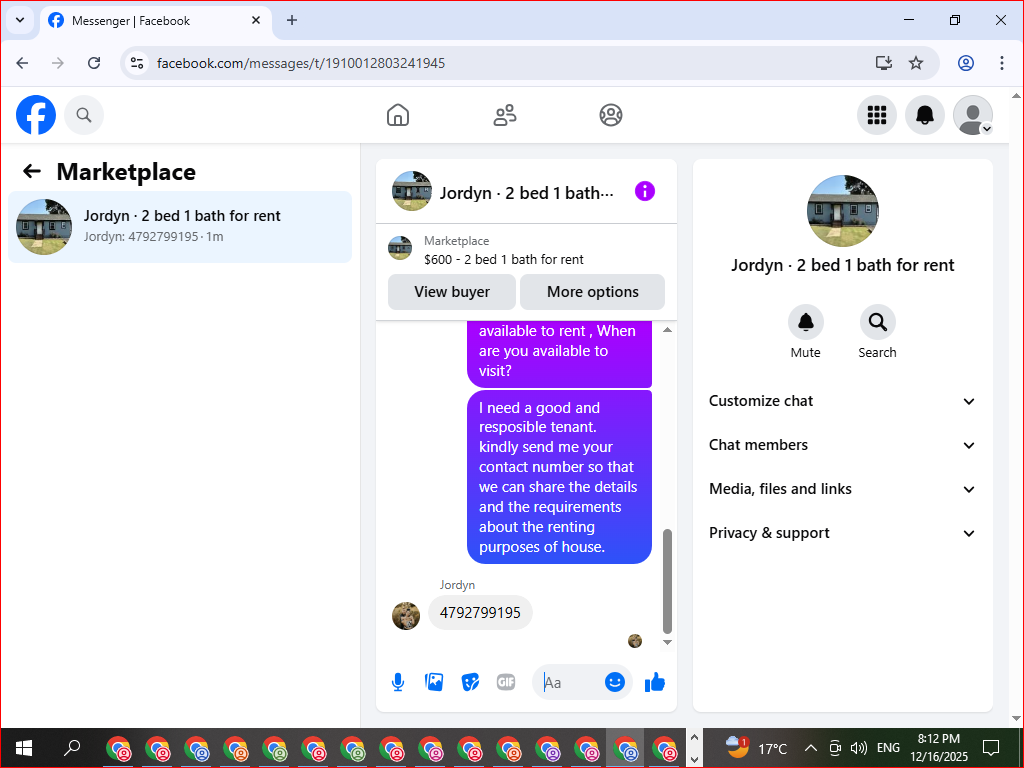The height and width of the screenshot is (768, 1024).
Task: Click the chat scrollbar thumb
Action: (x=667, y=581)
